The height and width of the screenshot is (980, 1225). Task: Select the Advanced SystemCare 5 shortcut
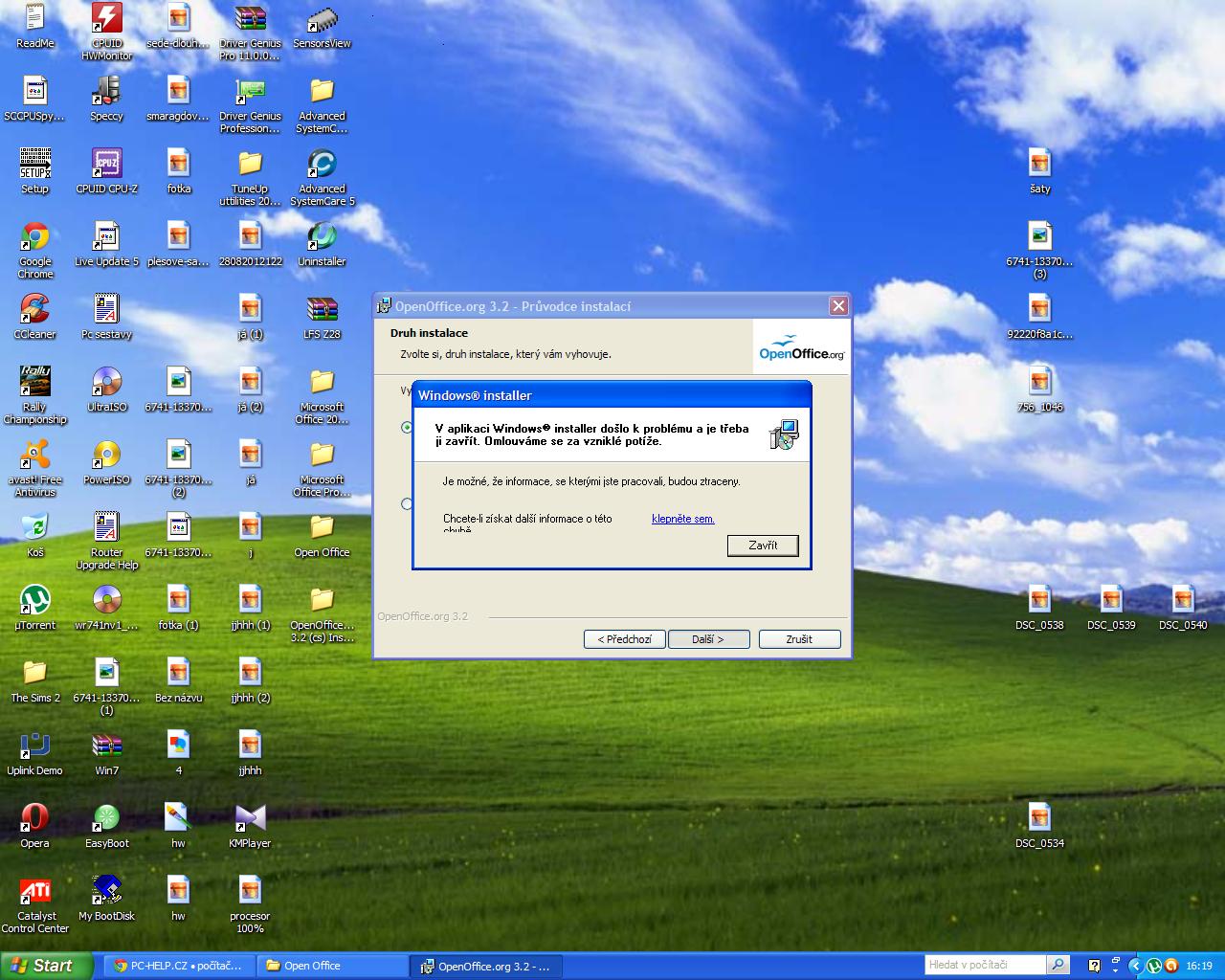coord(322,177)
